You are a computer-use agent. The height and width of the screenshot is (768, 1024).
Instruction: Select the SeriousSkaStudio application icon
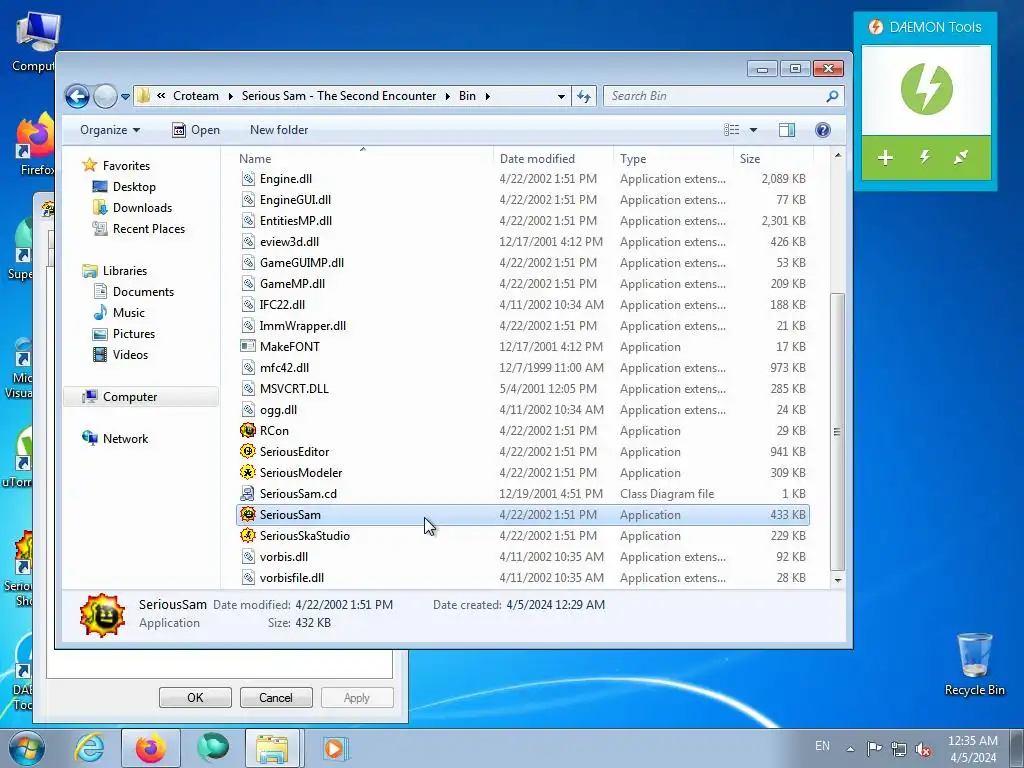point(248,536)
